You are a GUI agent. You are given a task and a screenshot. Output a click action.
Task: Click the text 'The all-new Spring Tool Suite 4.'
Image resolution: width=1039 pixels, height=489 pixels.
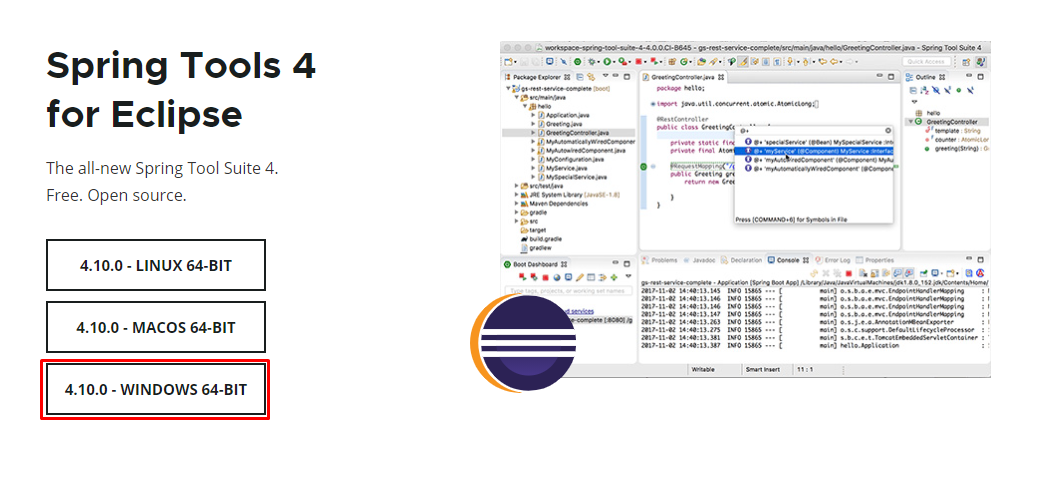162,168
